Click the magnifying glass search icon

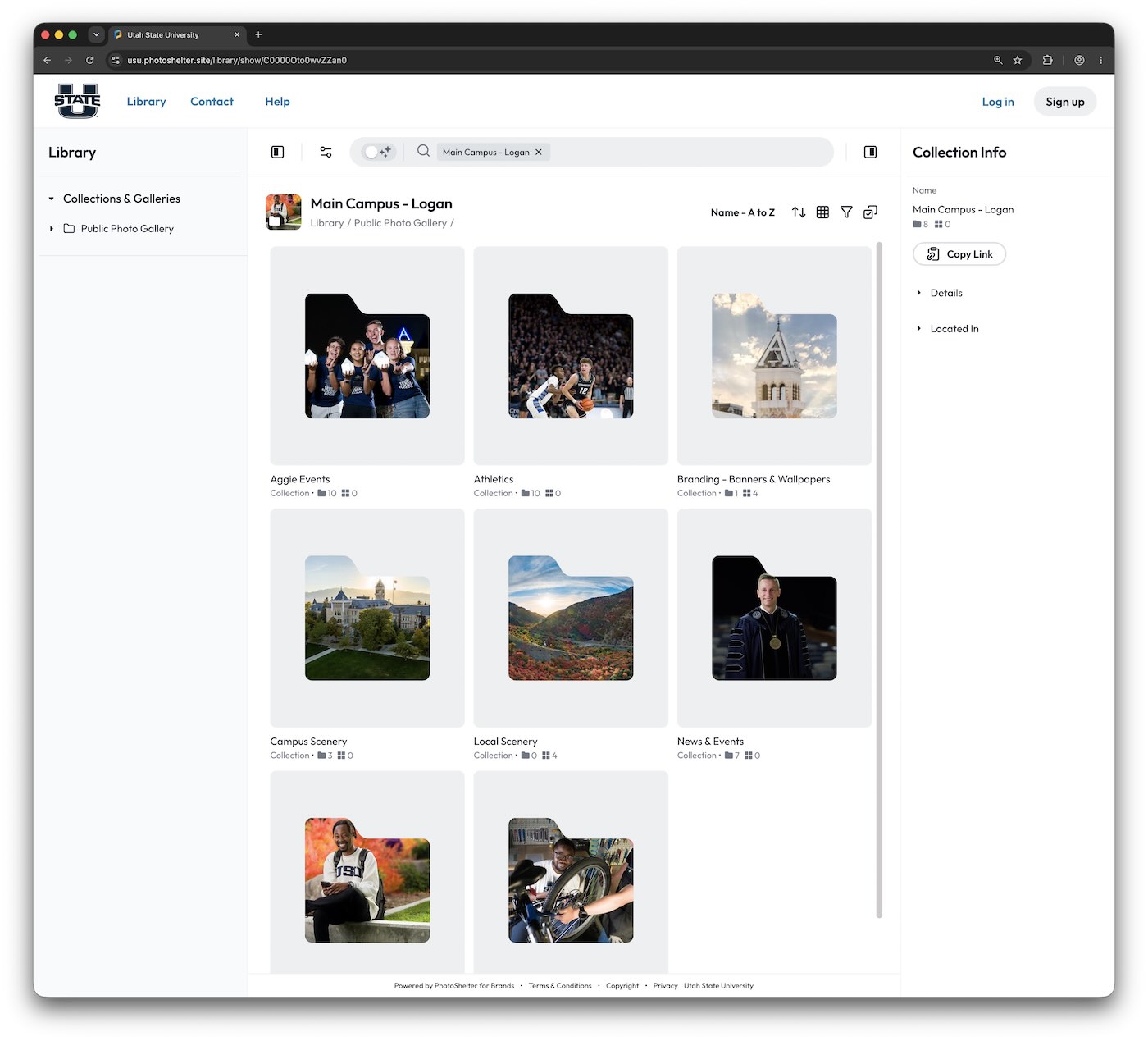coord(423,151)
